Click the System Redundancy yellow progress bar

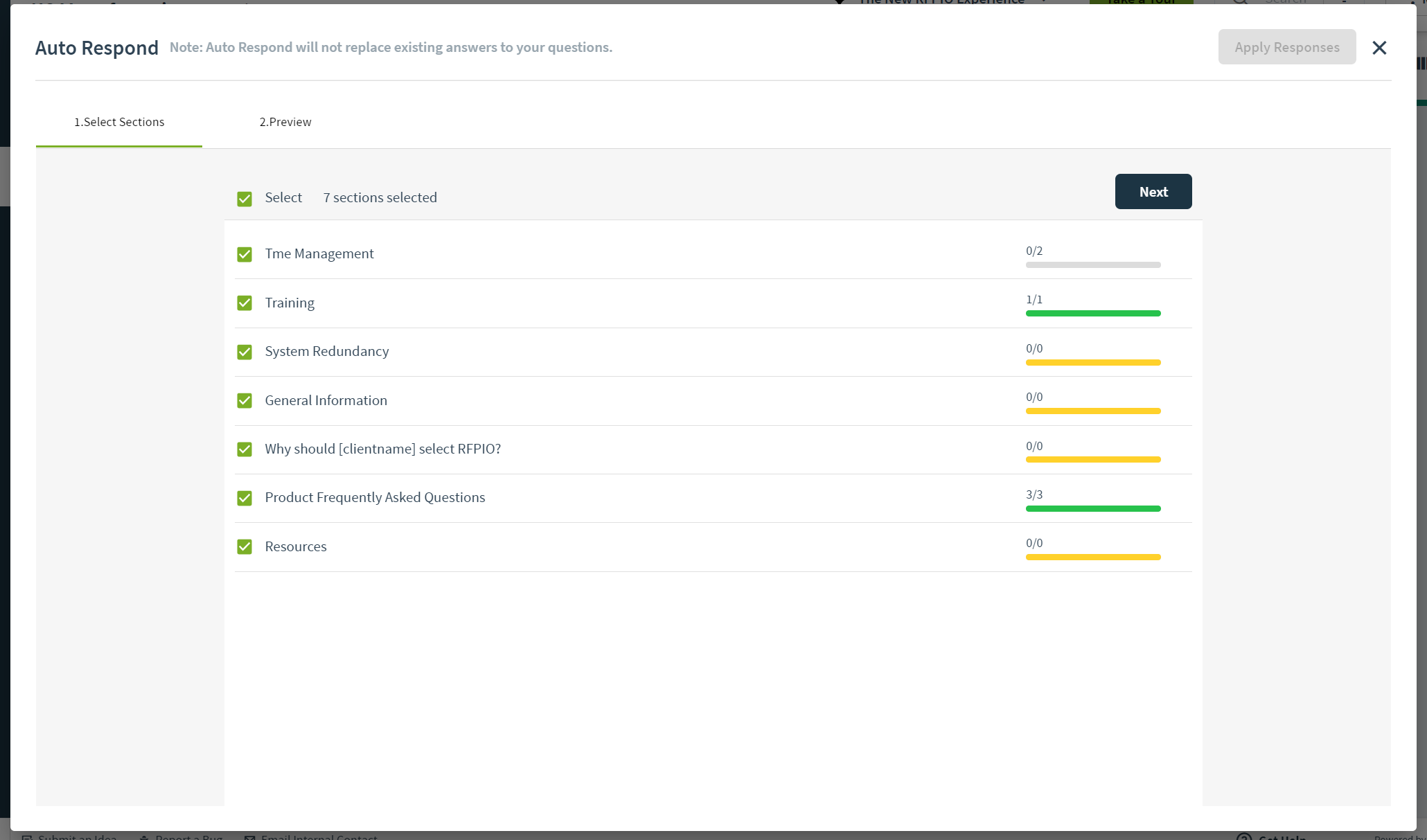click(1093, 362)
